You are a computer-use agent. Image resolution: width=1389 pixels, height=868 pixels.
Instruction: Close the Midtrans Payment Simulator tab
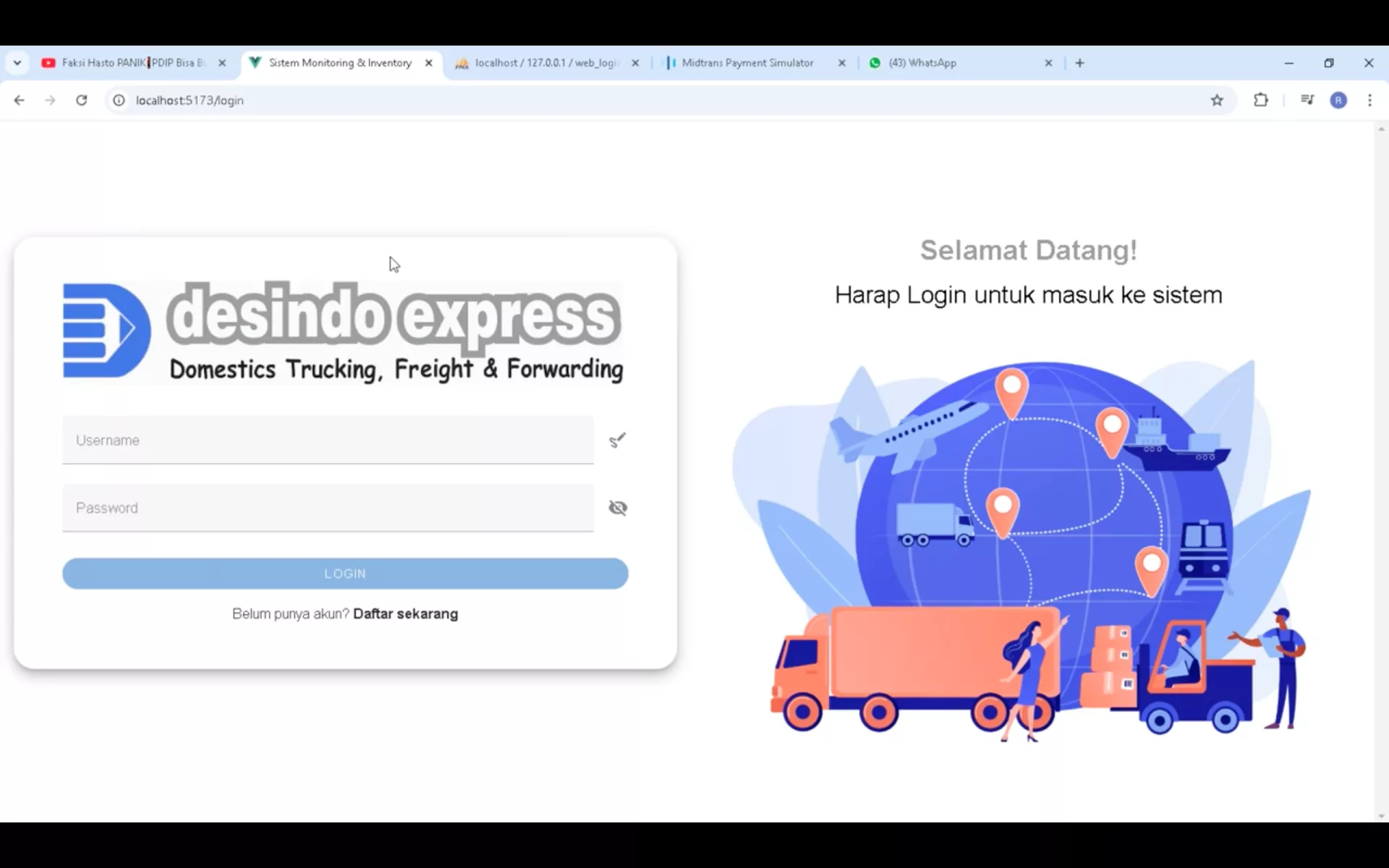click(x=842, y=63)
